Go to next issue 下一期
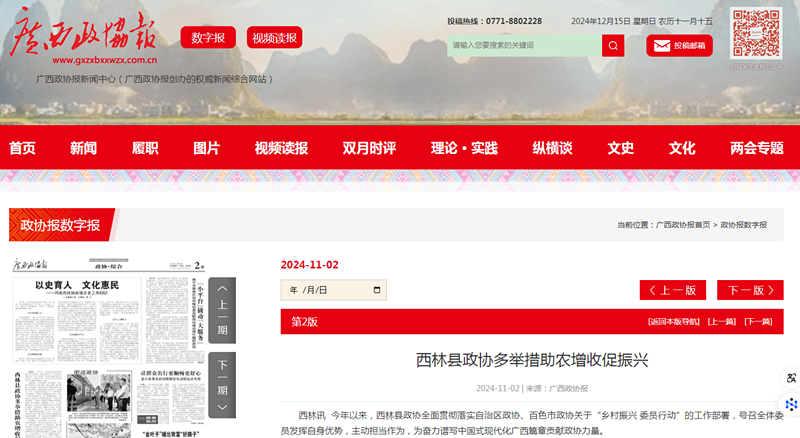The height and width of the screenshot is (438, 800). pyautogui.click(x=222, y=385)
